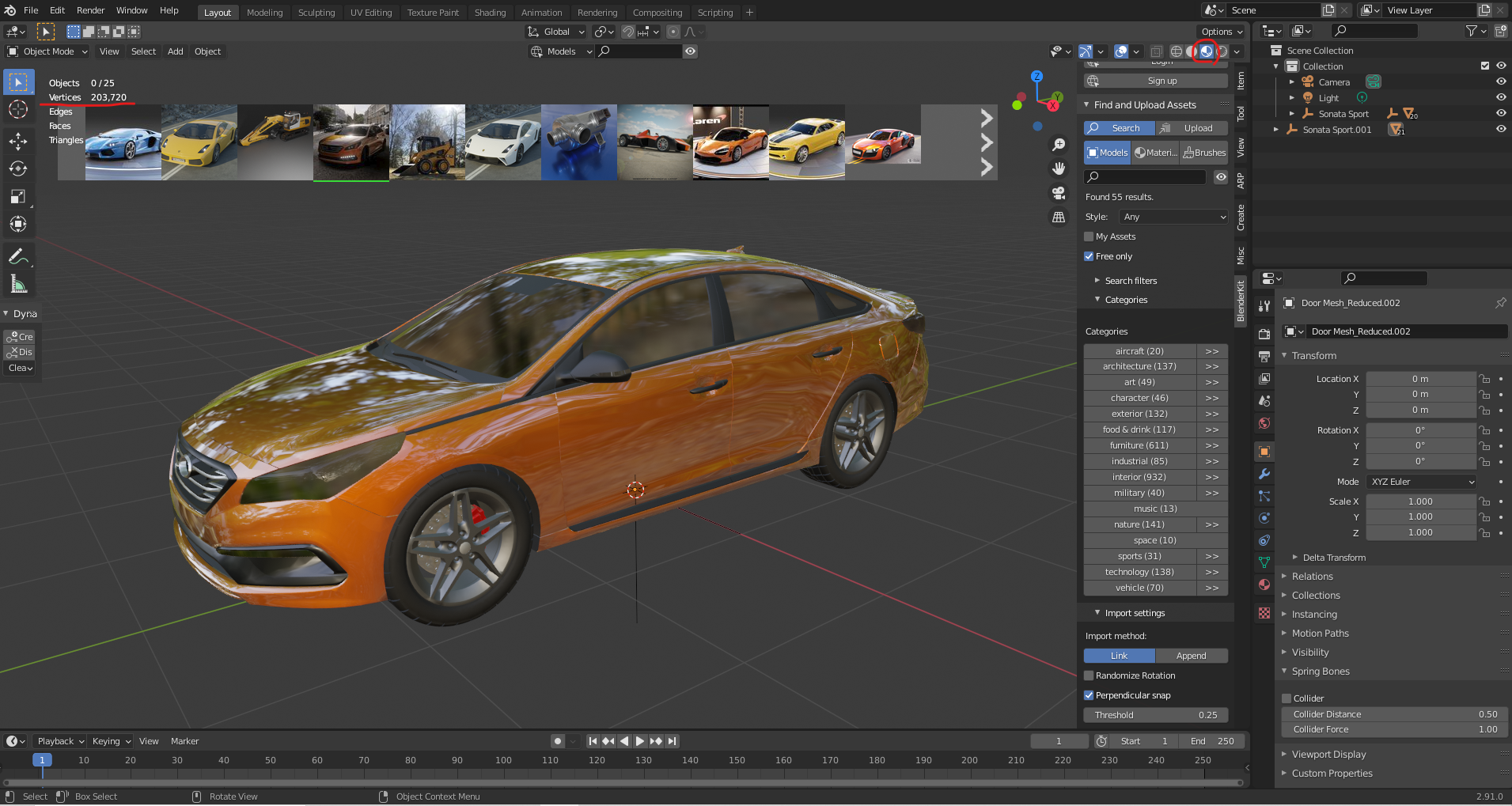Click the yellow Camaro asset thumbnail
1512x806 pixels.
click(x=807, y=142)
